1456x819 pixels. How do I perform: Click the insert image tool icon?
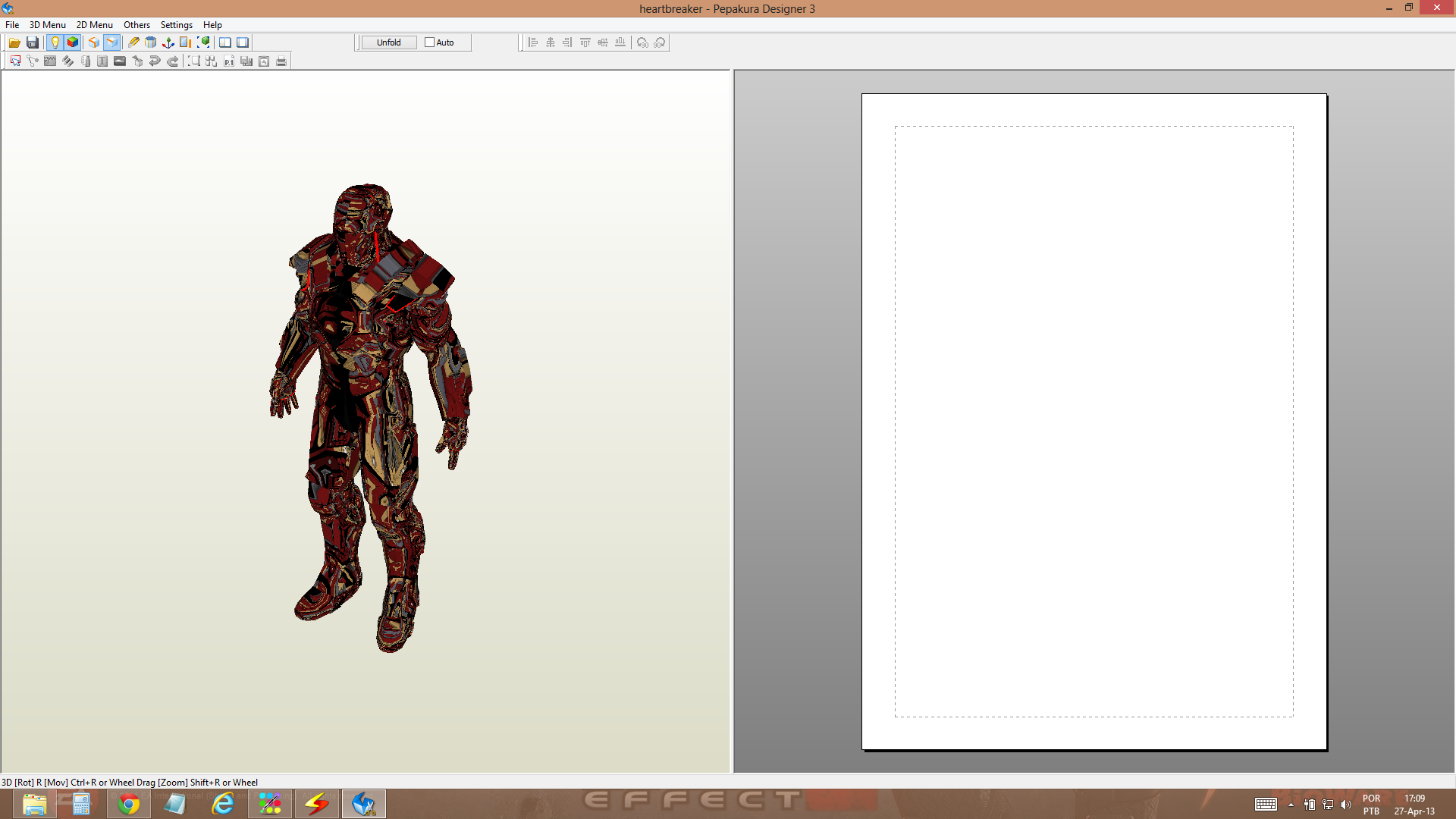pyautogui.click(x=120, y=61)
